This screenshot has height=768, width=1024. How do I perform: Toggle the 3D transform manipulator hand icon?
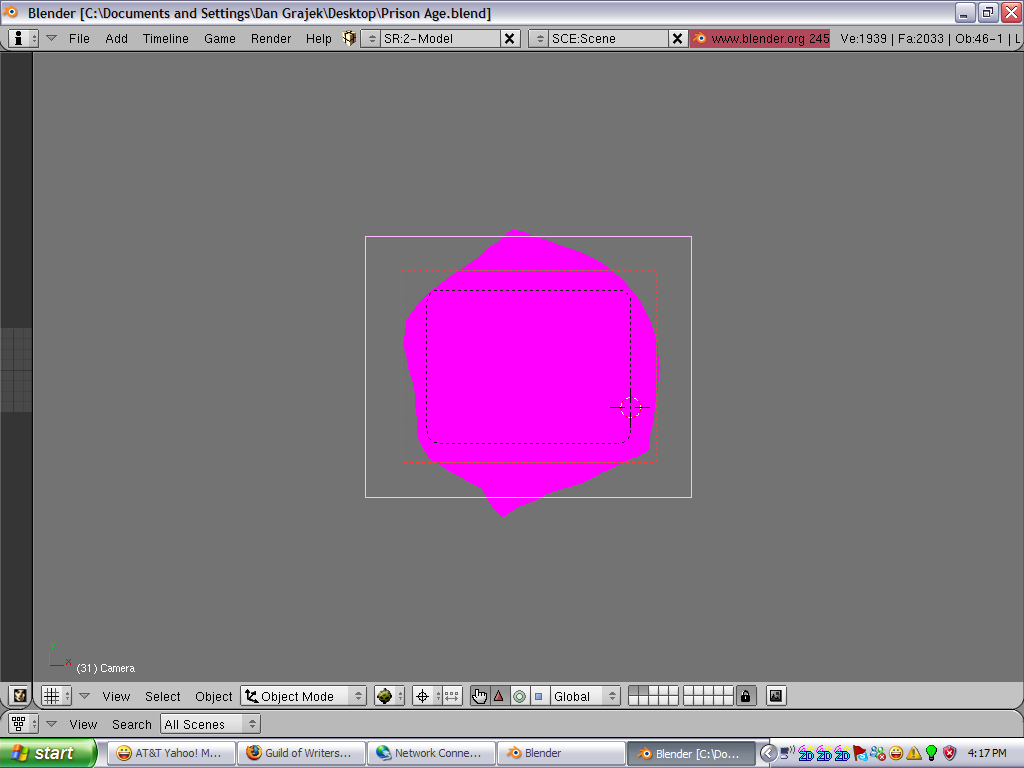click(479, 696)
